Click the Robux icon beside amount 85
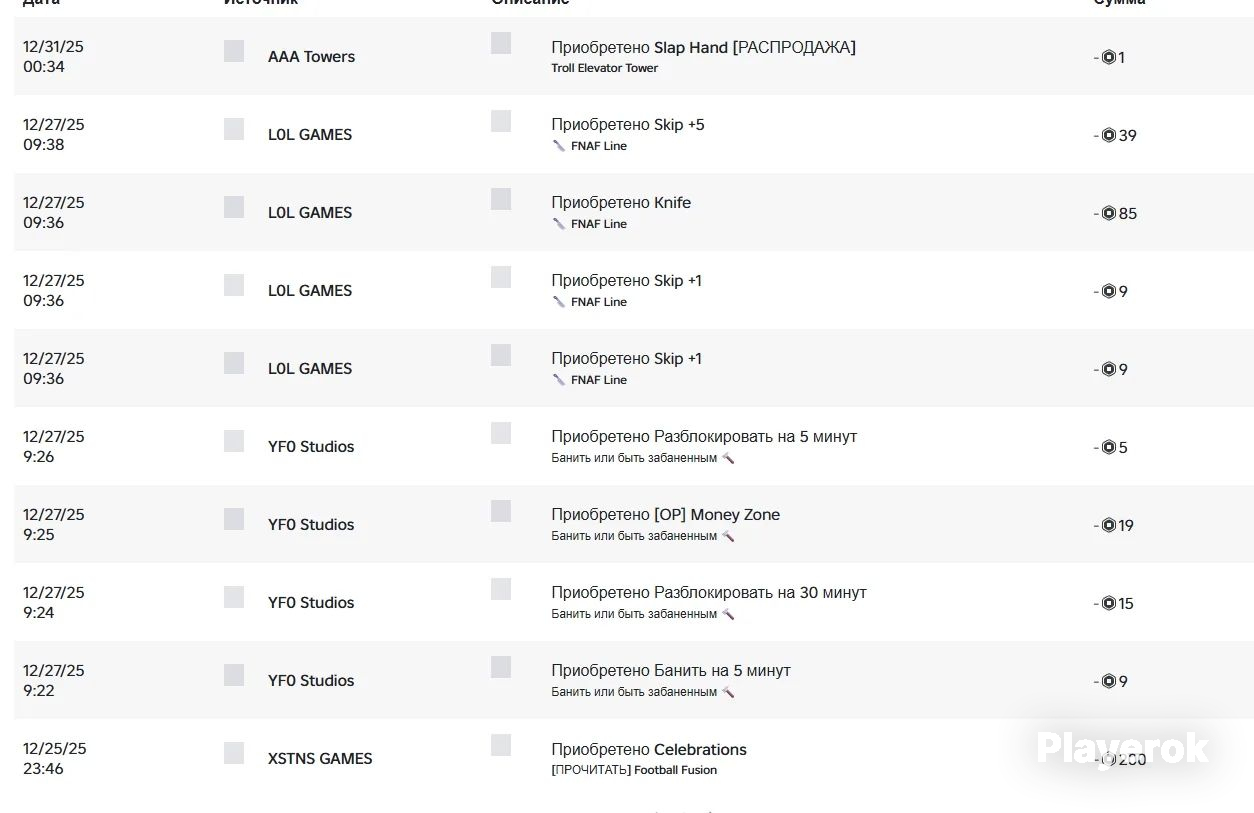Viewport: 1254px width, 813px height. click(1108, 213)
